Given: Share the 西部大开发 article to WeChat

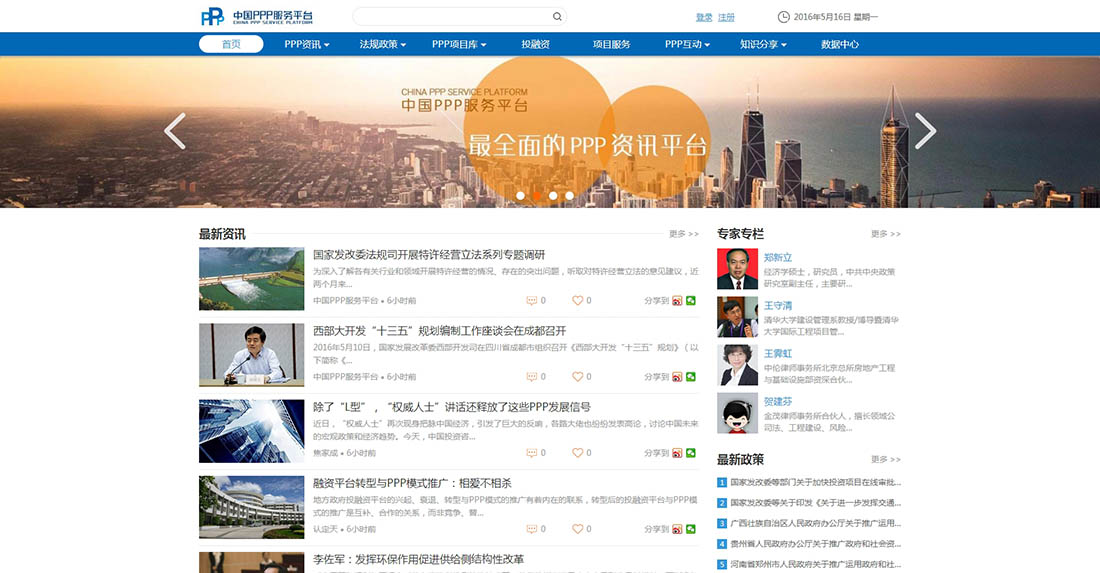Looking at the screenshot, I should point(691,377).
